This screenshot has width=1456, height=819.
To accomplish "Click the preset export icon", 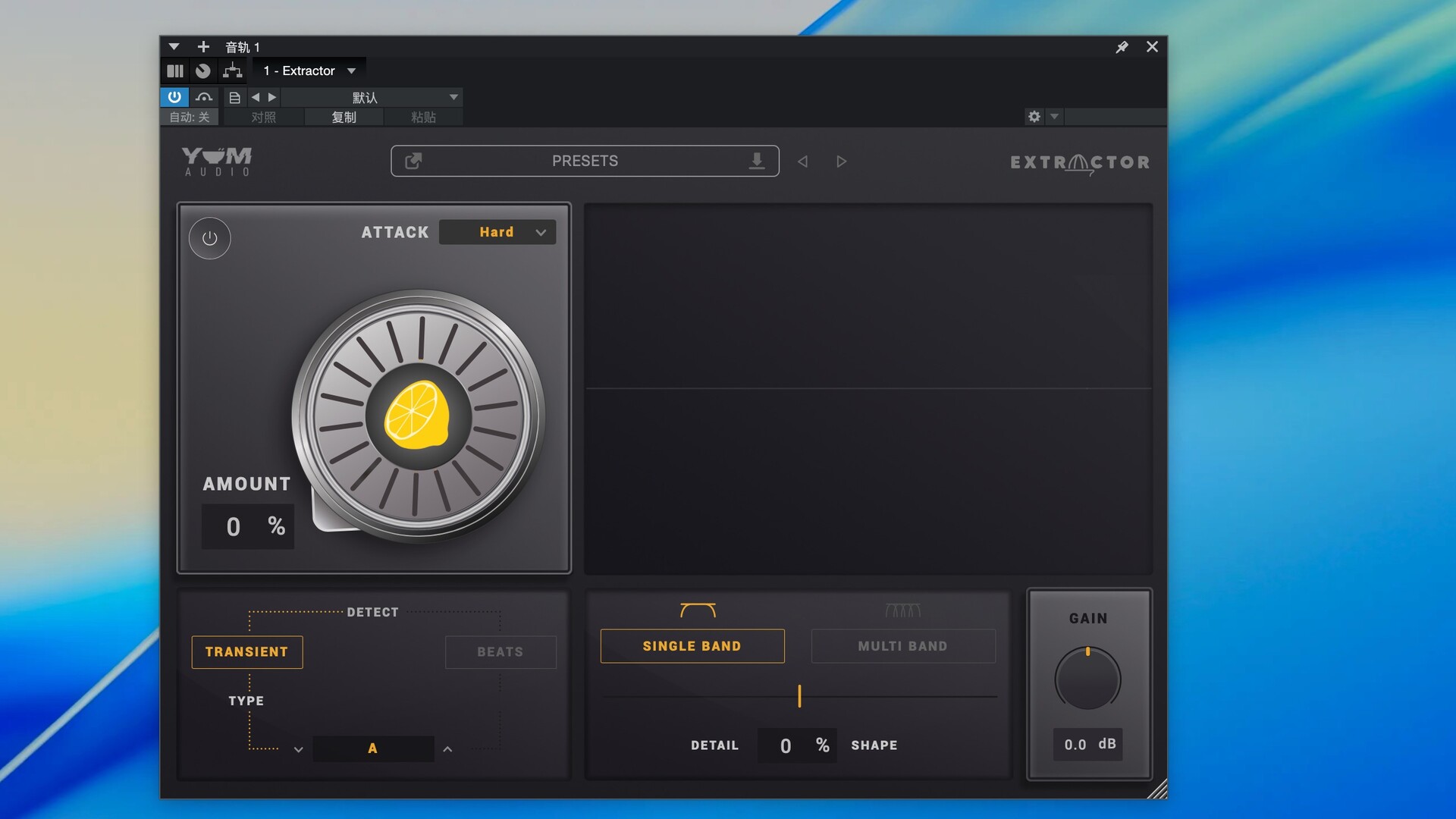I will tap(413, 161).
